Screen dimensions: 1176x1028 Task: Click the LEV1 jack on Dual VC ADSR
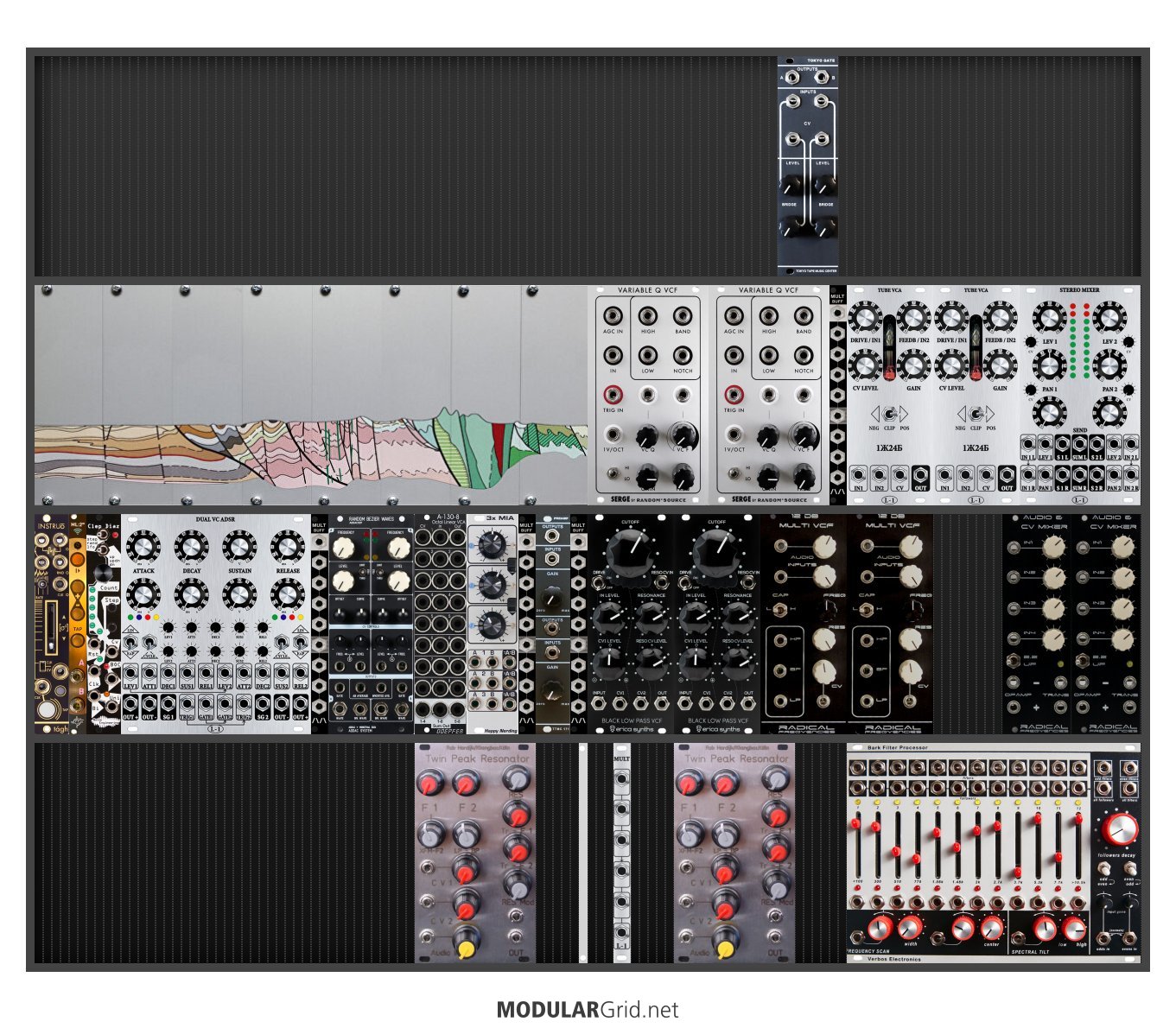point(130,673)
